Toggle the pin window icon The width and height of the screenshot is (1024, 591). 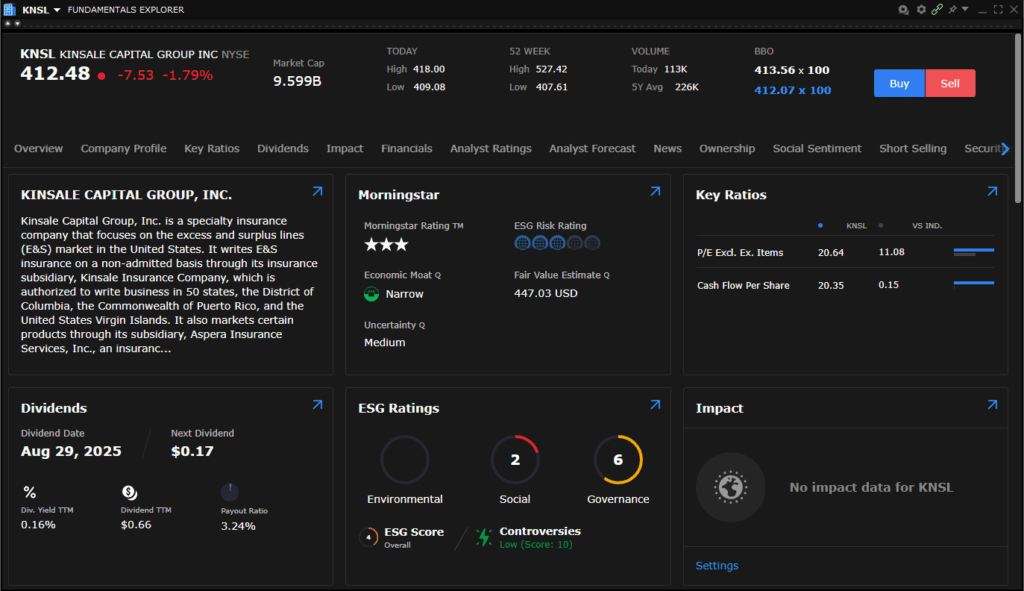952,9
